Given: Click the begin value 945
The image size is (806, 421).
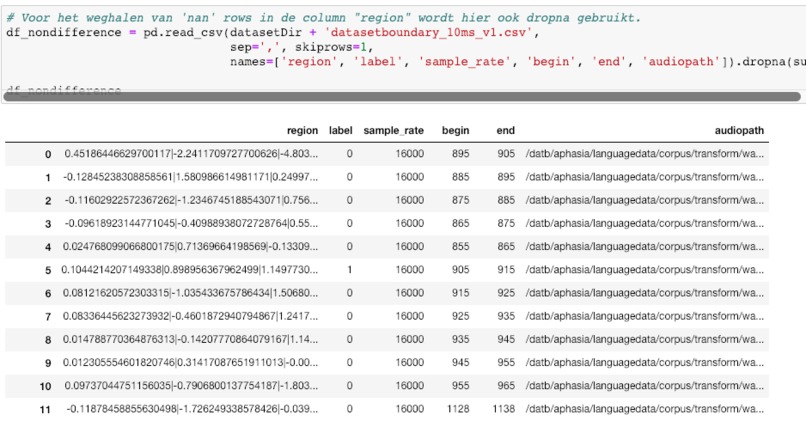Looking at the screenshot, I should pyautogui.click(x=461, y=362).
